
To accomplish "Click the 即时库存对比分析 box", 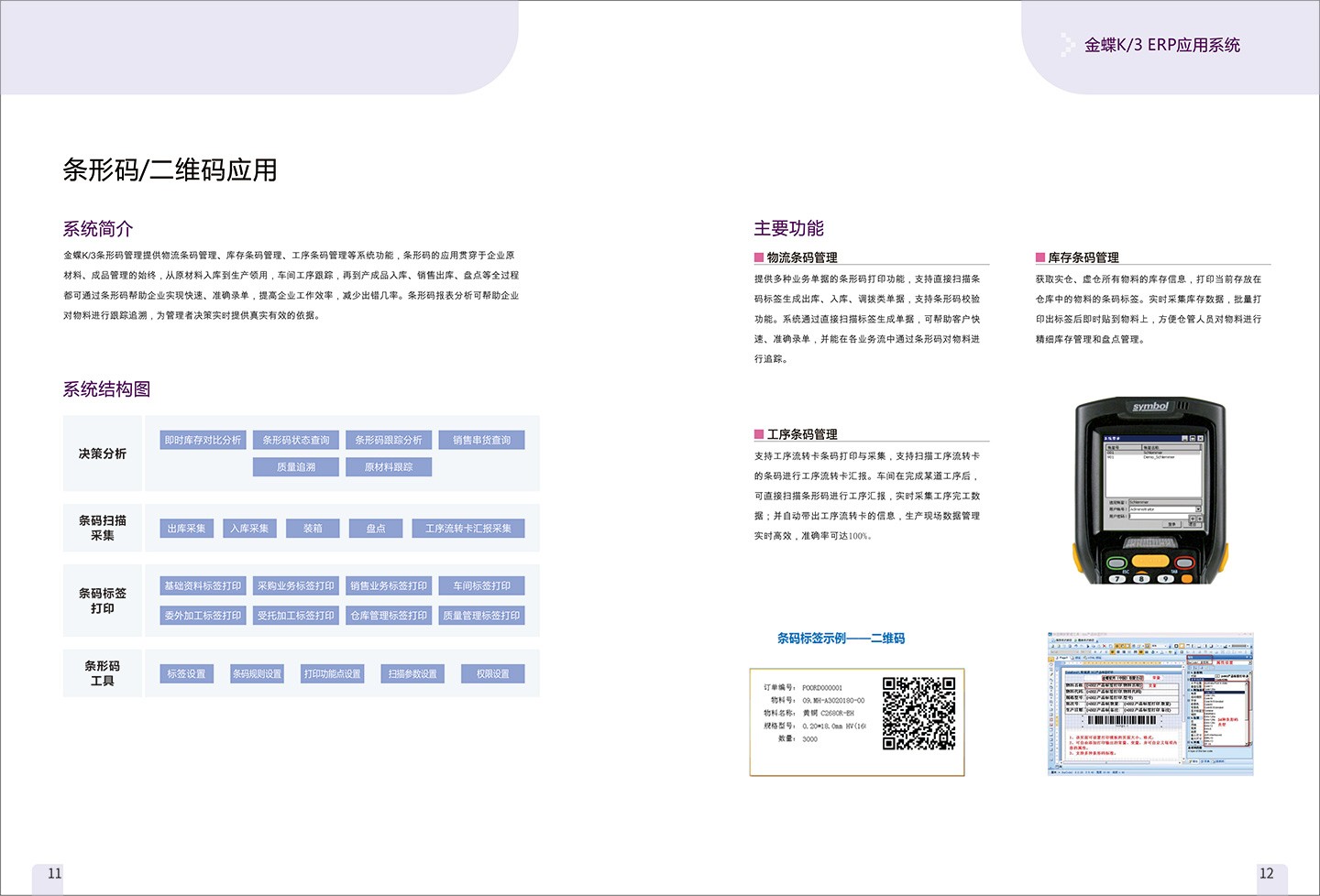I will (x=203, y=441).
